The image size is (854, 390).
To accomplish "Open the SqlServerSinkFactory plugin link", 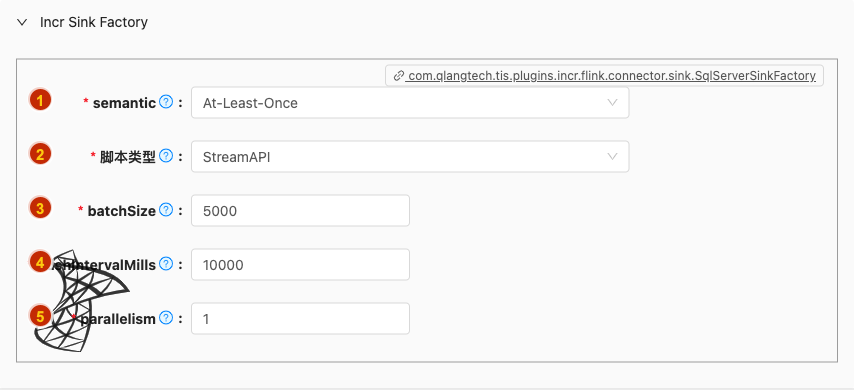I will 611,76.
